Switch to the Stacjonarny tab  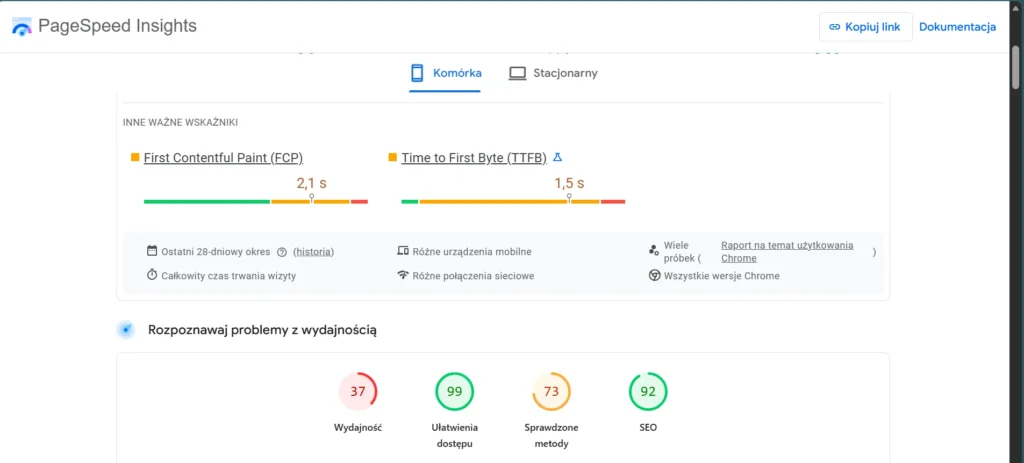coord(553,73)
